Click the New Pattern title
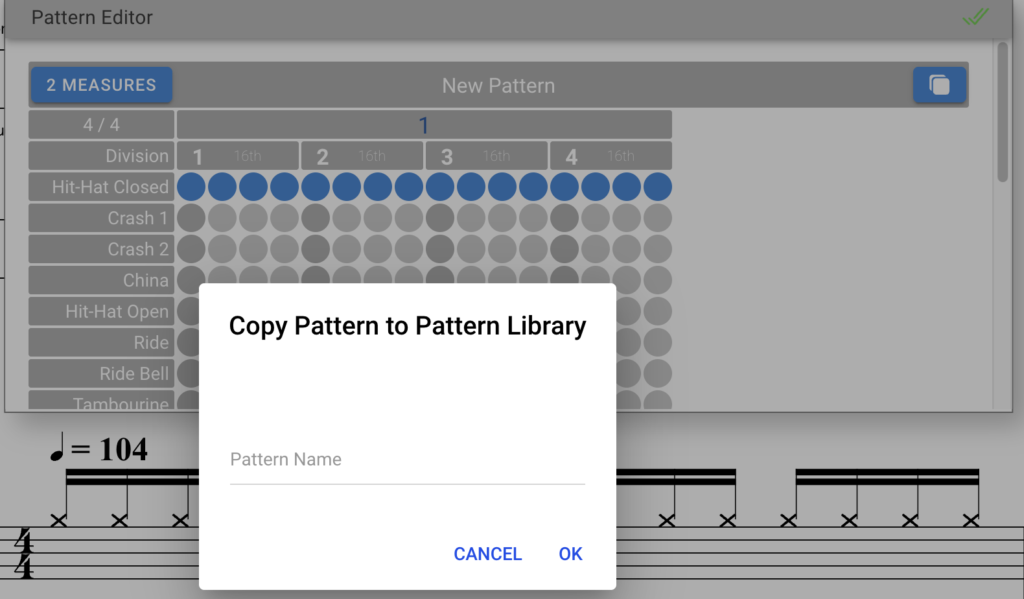 [498, 86]
